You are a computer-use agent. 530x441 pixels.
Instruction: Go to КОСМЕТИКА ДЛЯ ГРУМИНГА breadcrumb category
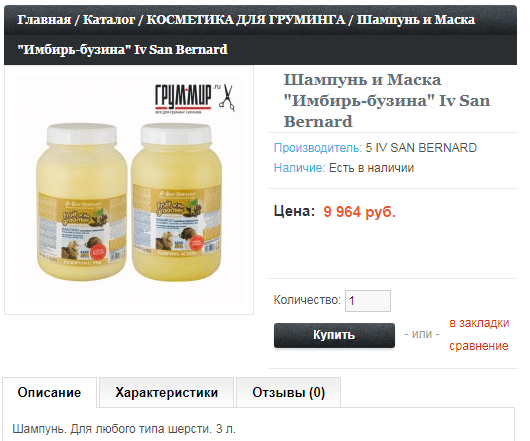[x=246, y=20]
